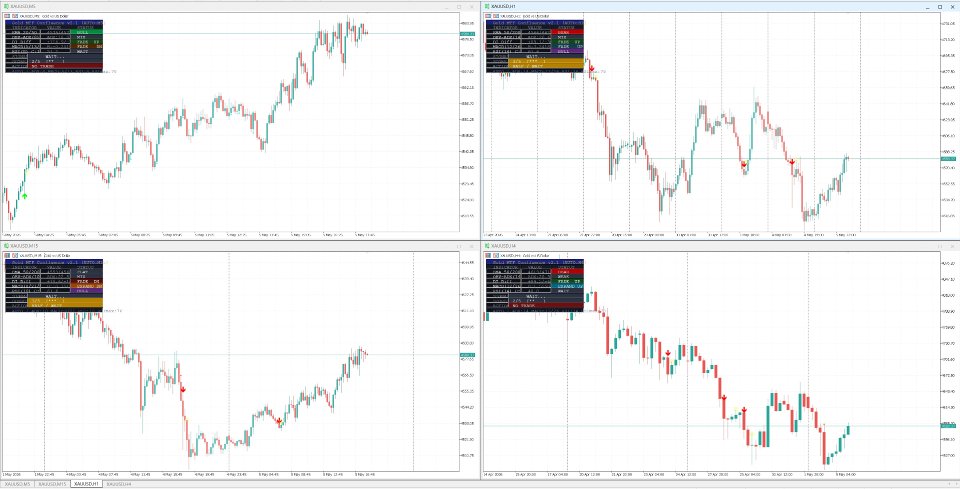
Task: Click the current price label on H4 price axis
Action: coord(948,425)
